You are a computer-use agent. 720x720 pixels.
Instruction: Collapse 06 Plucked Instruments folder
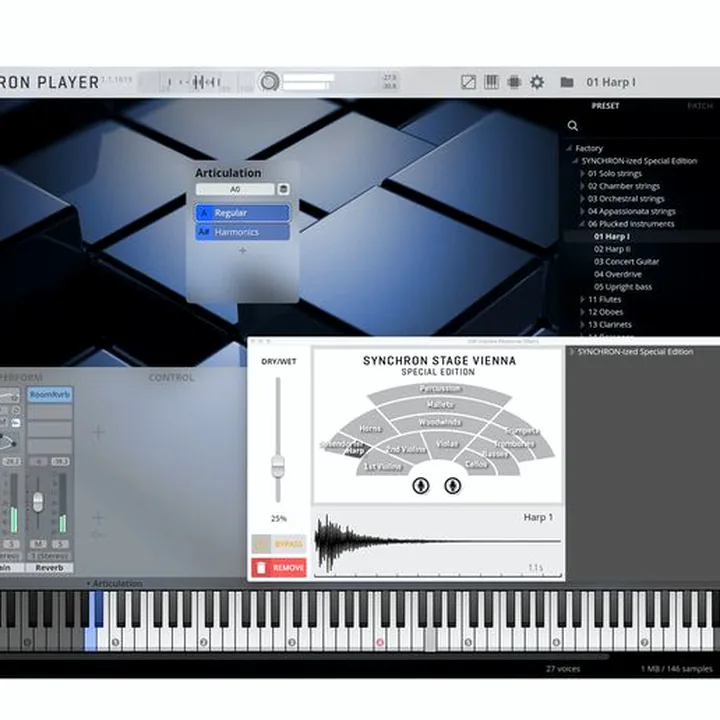pyautogui.click(x=582, y=224)
